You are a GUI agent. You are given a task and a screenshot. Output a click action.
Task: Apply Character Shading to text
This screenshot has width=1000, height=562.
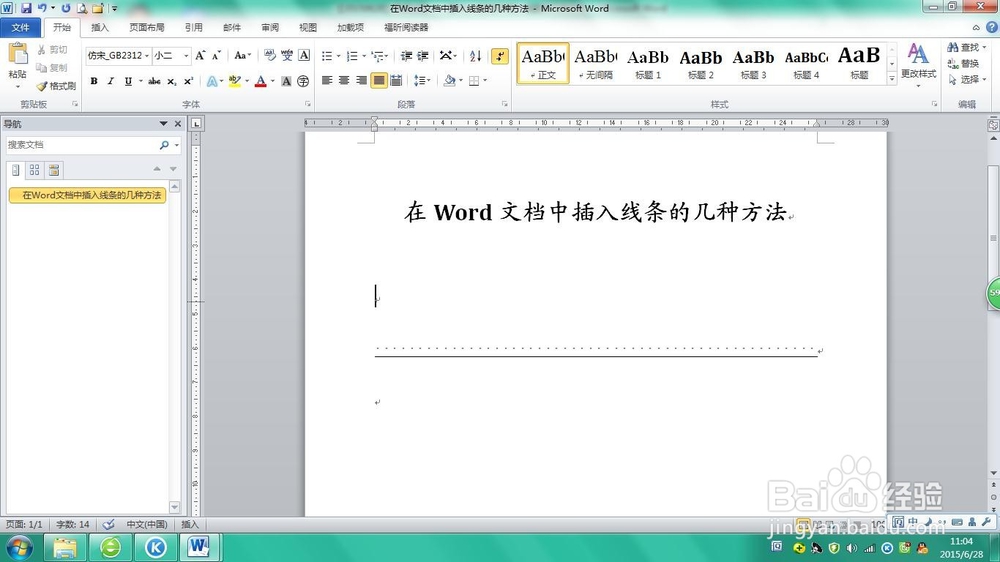pyautogui.click(x=286, y=81)
